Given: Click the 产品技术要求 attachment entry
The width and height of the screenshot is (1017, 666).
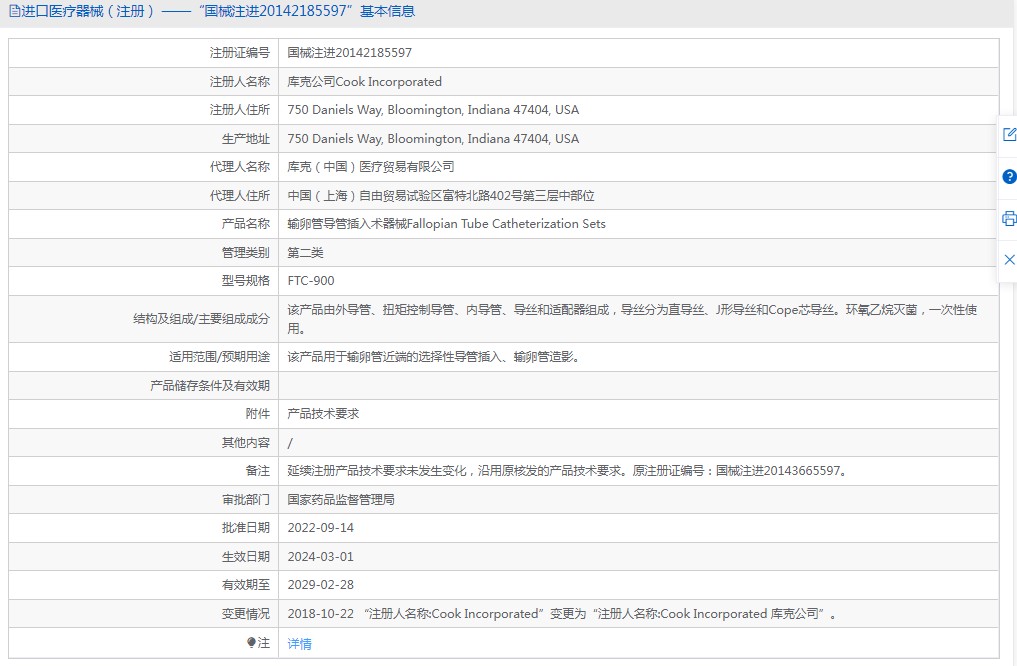Looking at the screenshot, I should [x=323, y=414].
